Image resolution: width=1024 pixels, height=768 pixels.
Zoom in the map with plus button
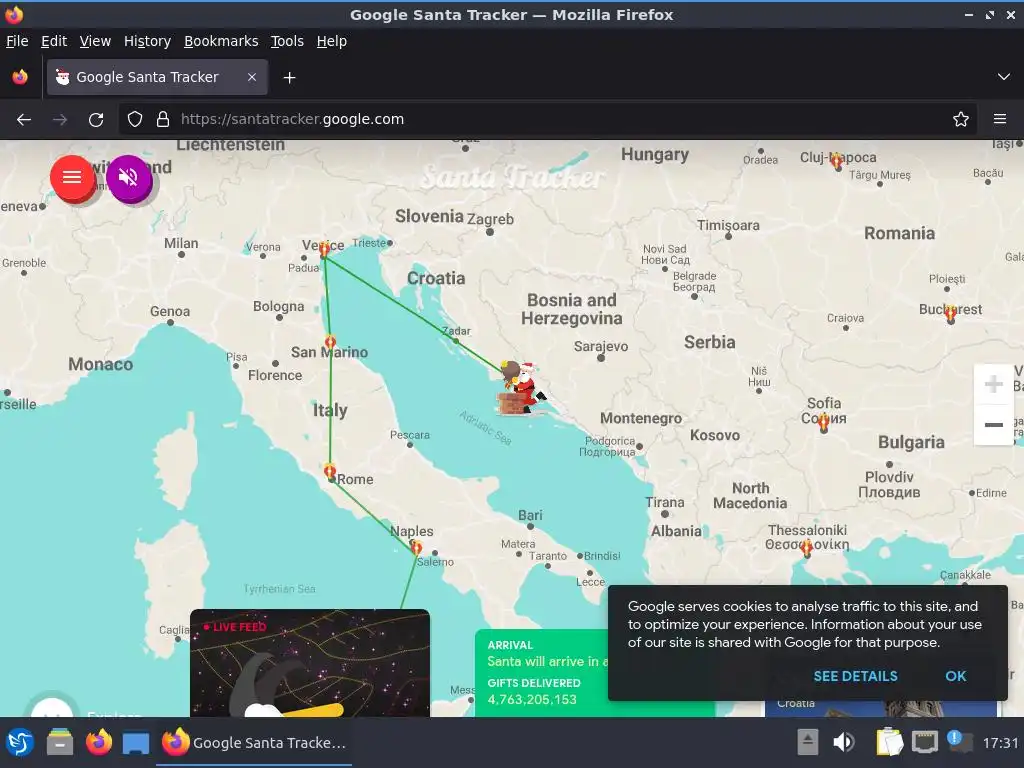tap(993, 384)
